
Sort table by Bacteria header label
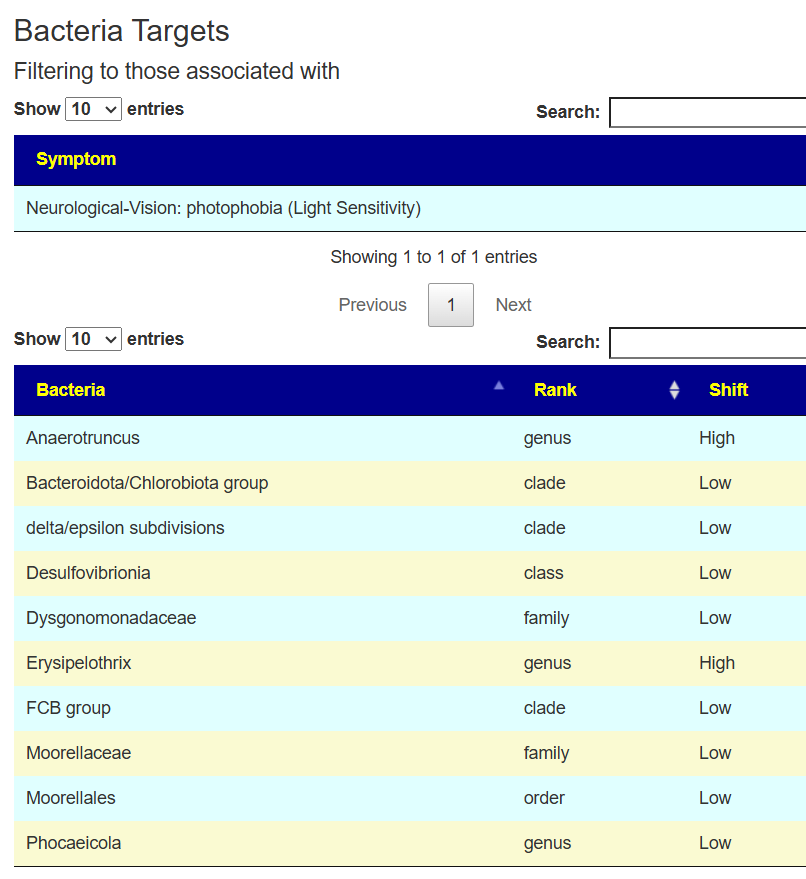[70, 390]
